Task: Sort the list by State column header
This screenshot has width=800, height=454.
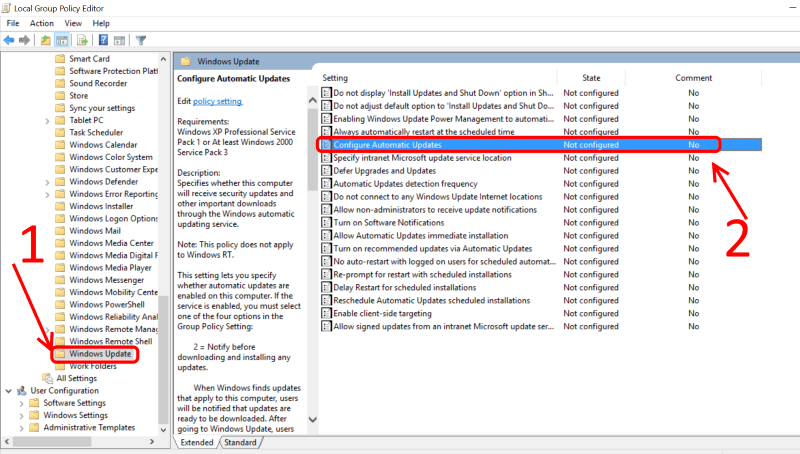Action: (x=591, y=77)
